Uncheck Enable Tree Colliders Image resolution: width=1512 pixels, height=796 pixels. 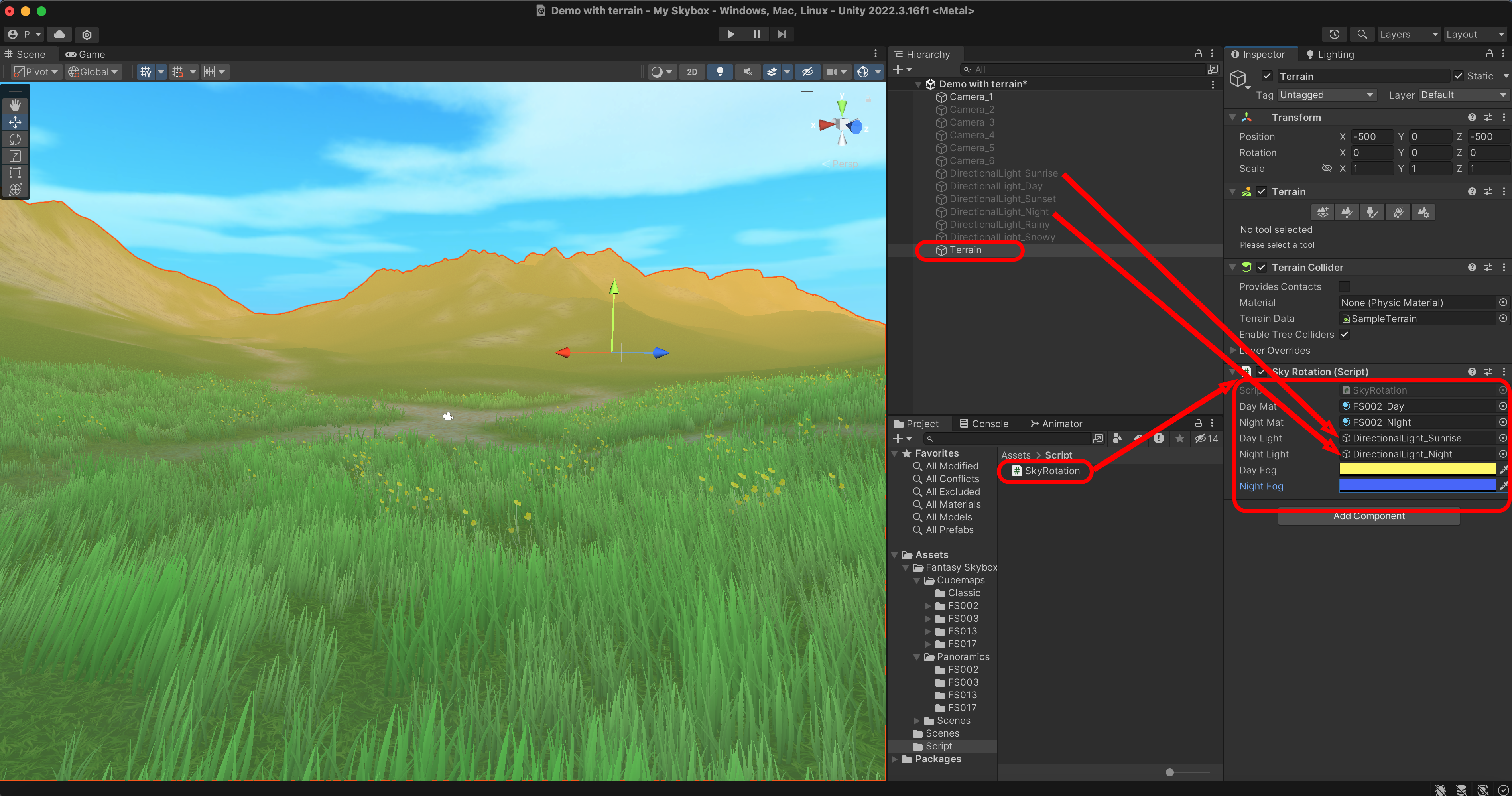pyautogui.click(x=1344, y=334)
